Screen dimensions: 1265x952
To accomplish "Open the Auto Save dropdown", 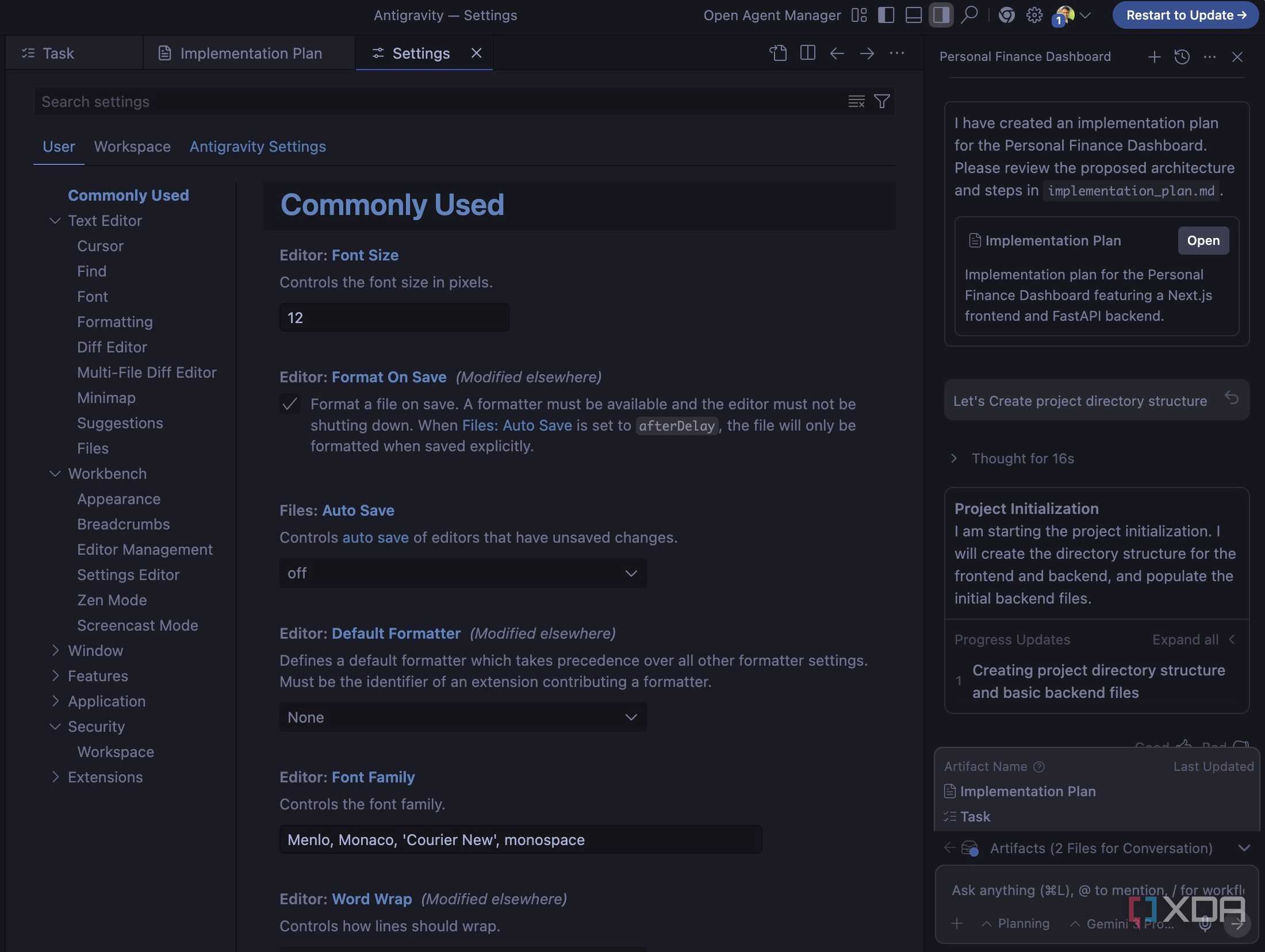I will 463,573.
